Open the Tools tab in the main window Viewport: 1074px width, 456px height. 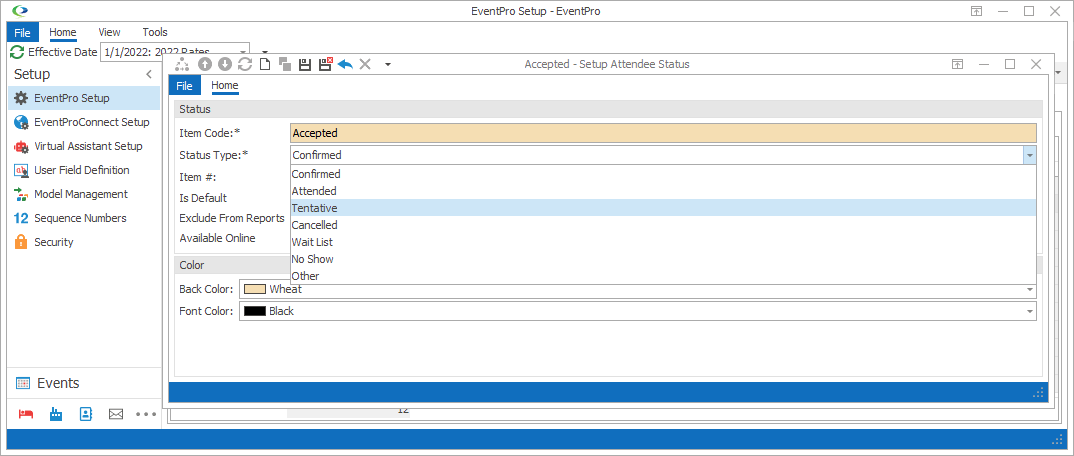[x=155, y=32]
